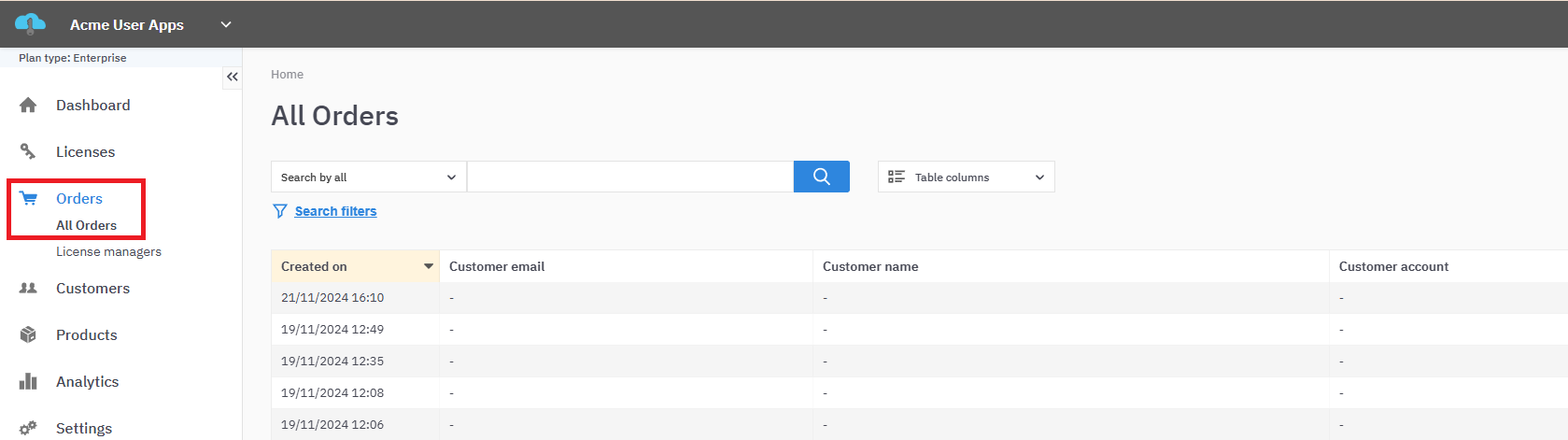The width and height of the screenshot is (1568, 440).
Task: Click the Analytics bar chart icon
Action: (x=28, y=381)
